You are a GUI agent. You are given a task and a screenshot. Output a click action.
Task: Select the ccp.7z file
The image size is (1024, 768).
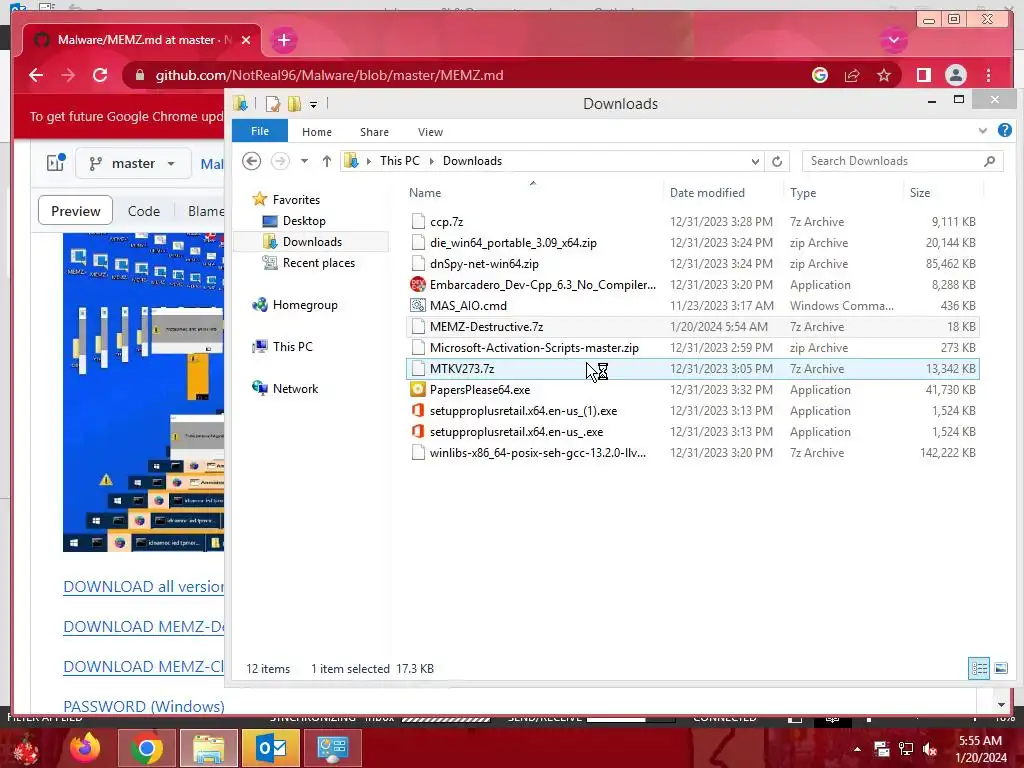coord(692,222)
